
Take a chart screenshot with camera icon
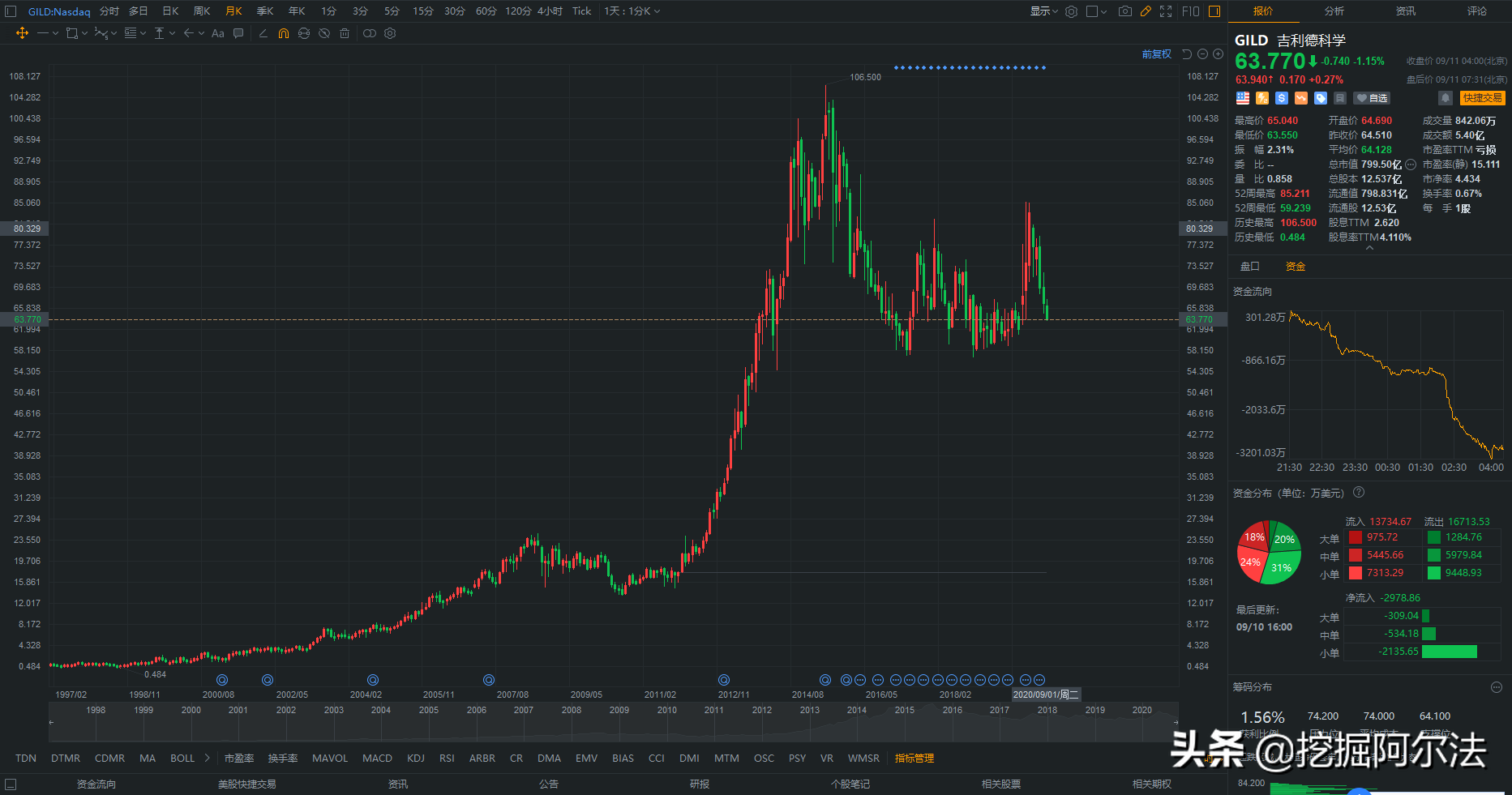pyautogui.click(x=1124, y=11)
